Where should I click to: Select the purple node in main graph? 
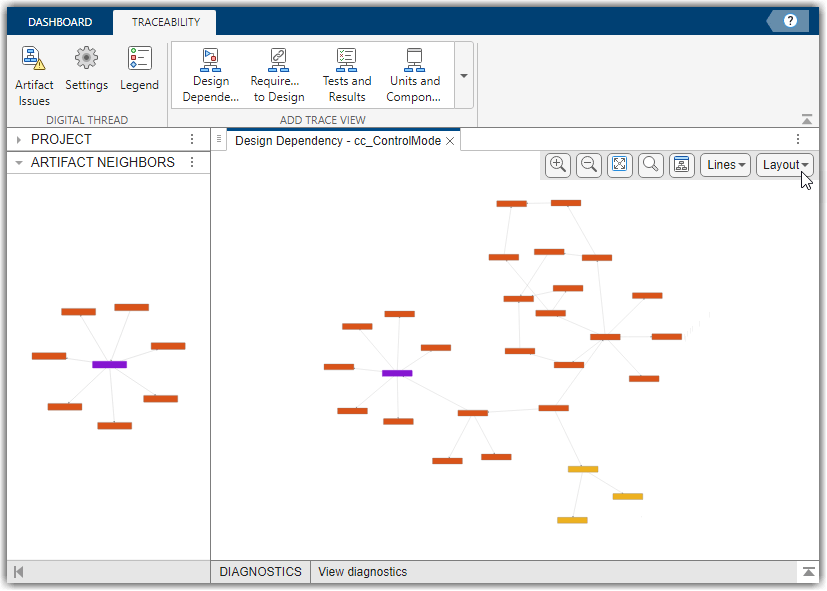(x=397, y=373)
